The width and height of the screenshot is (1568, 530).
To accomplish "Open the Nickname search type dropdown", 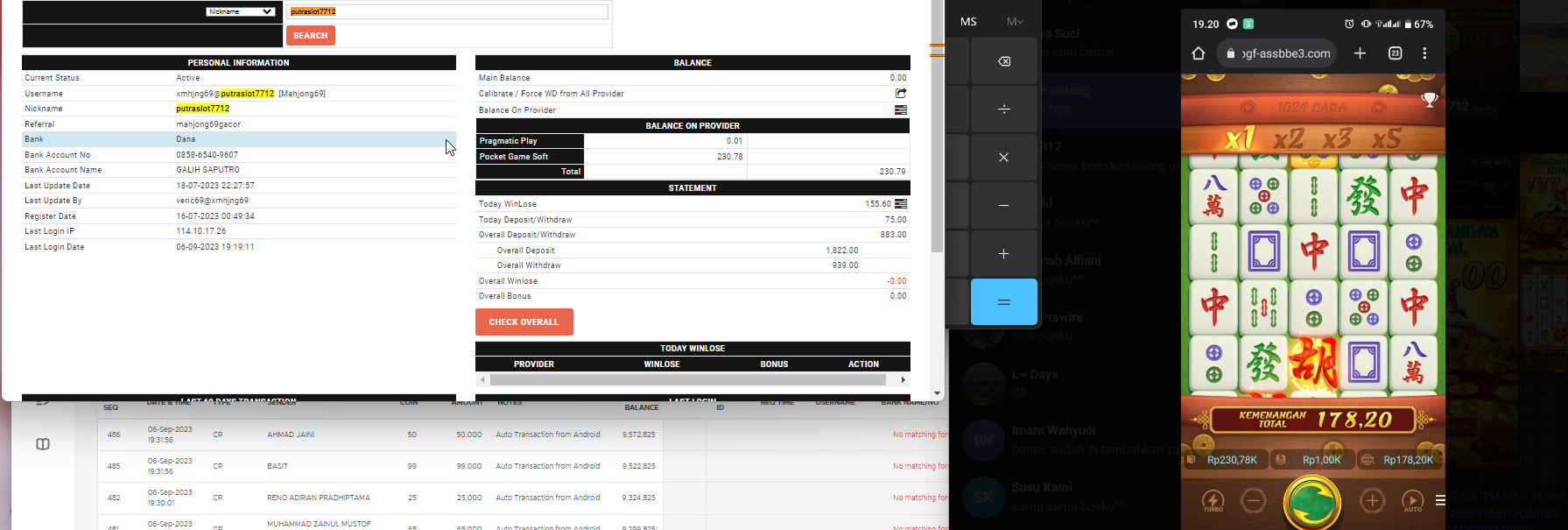I will [x=241, y=11].
